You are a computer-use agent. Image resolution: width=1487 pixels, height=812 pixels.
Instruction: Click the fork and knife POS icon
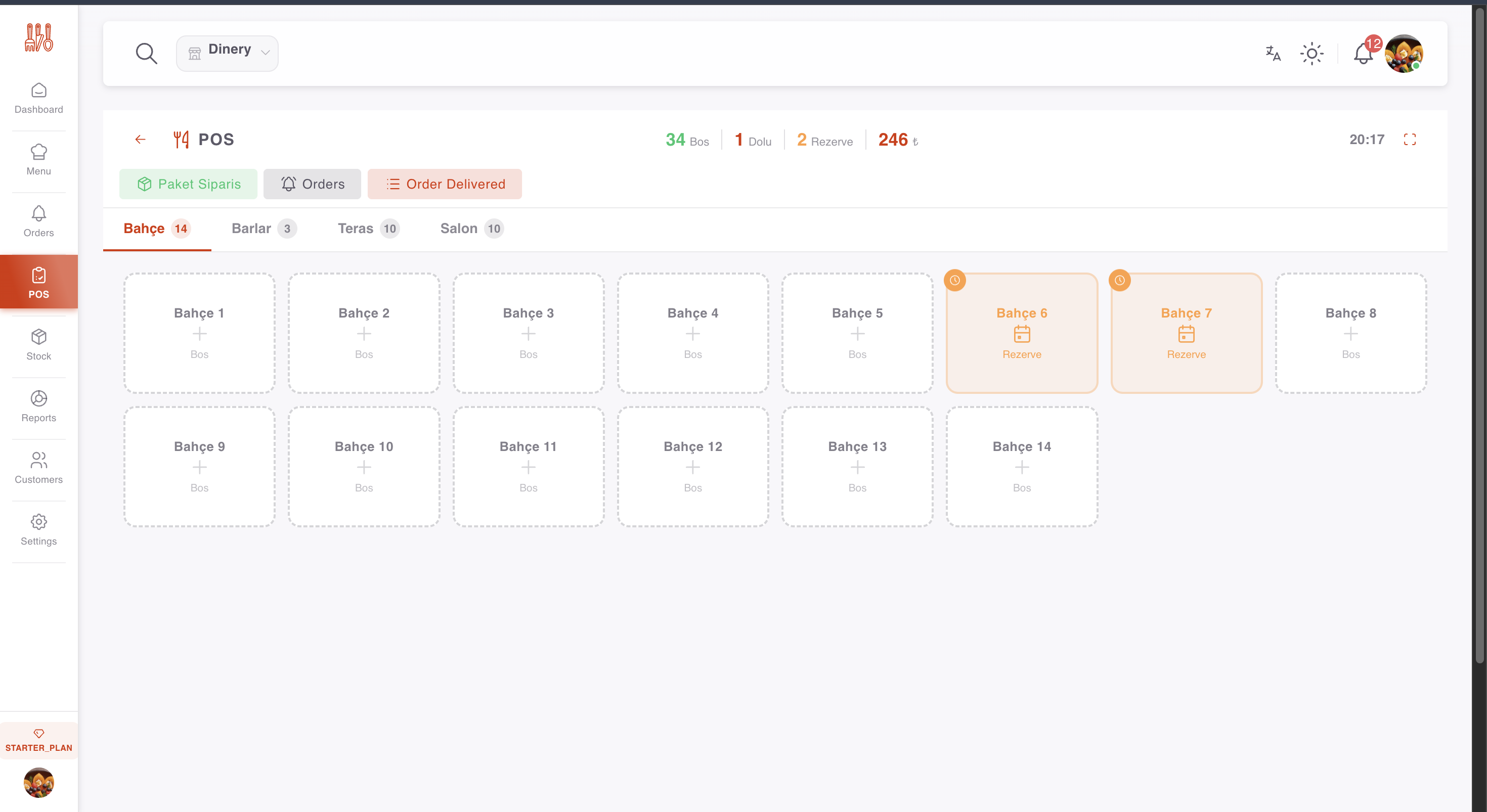tap(181, 139)
